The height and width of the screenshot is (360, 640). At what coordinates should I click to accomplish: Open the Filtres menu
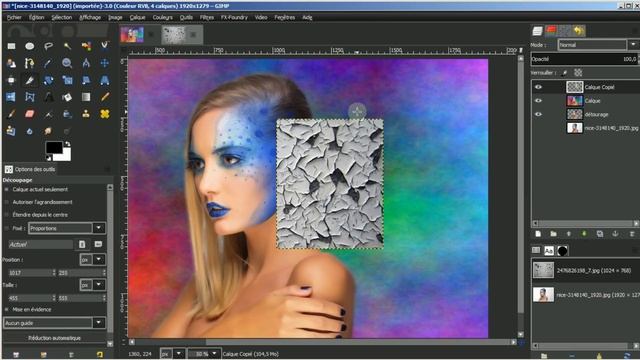pyautogui.click(x=207, y=17)
